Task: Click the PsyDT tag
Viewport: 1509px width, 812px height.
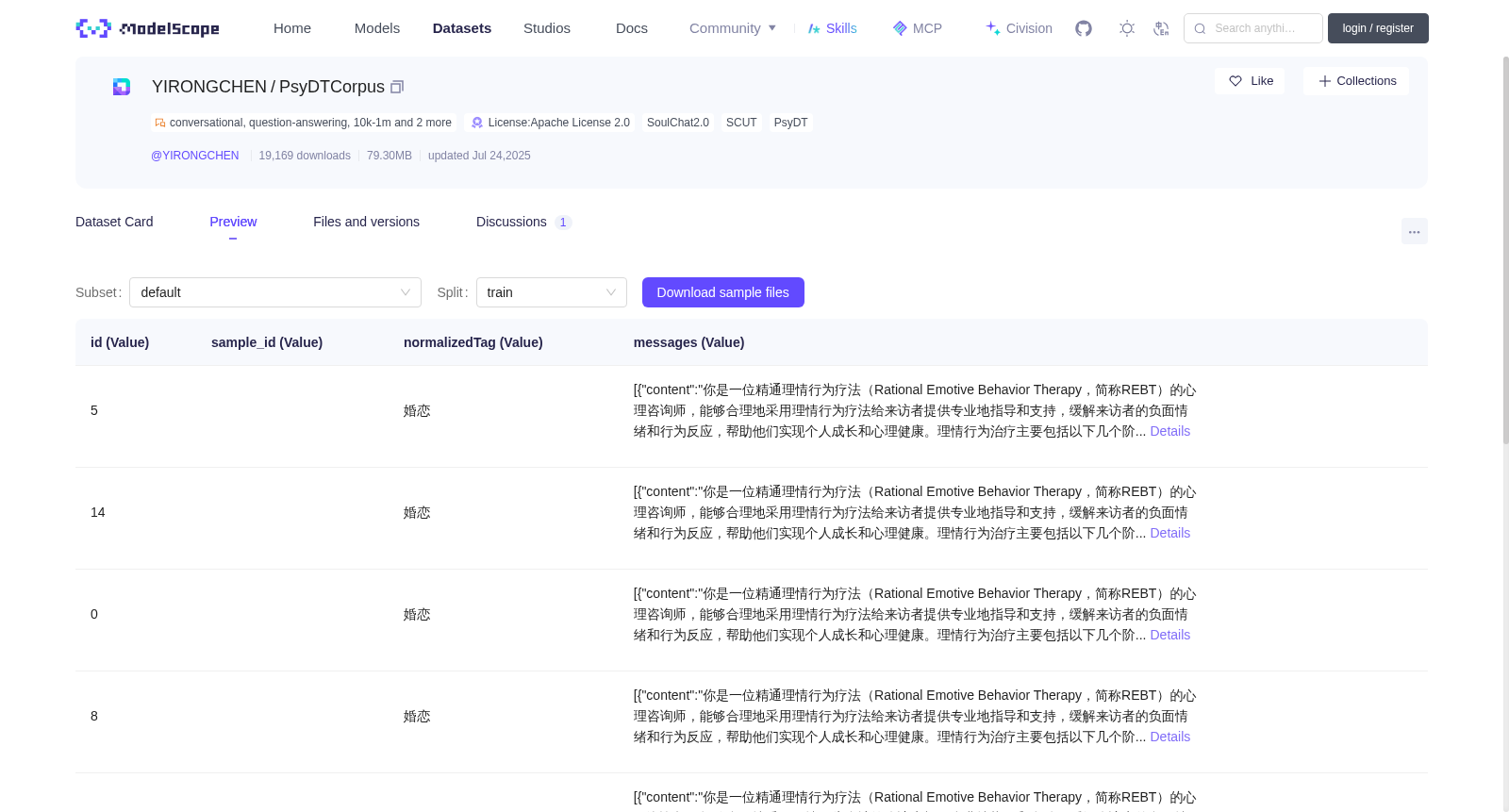Action: click(x=790, y=123)
